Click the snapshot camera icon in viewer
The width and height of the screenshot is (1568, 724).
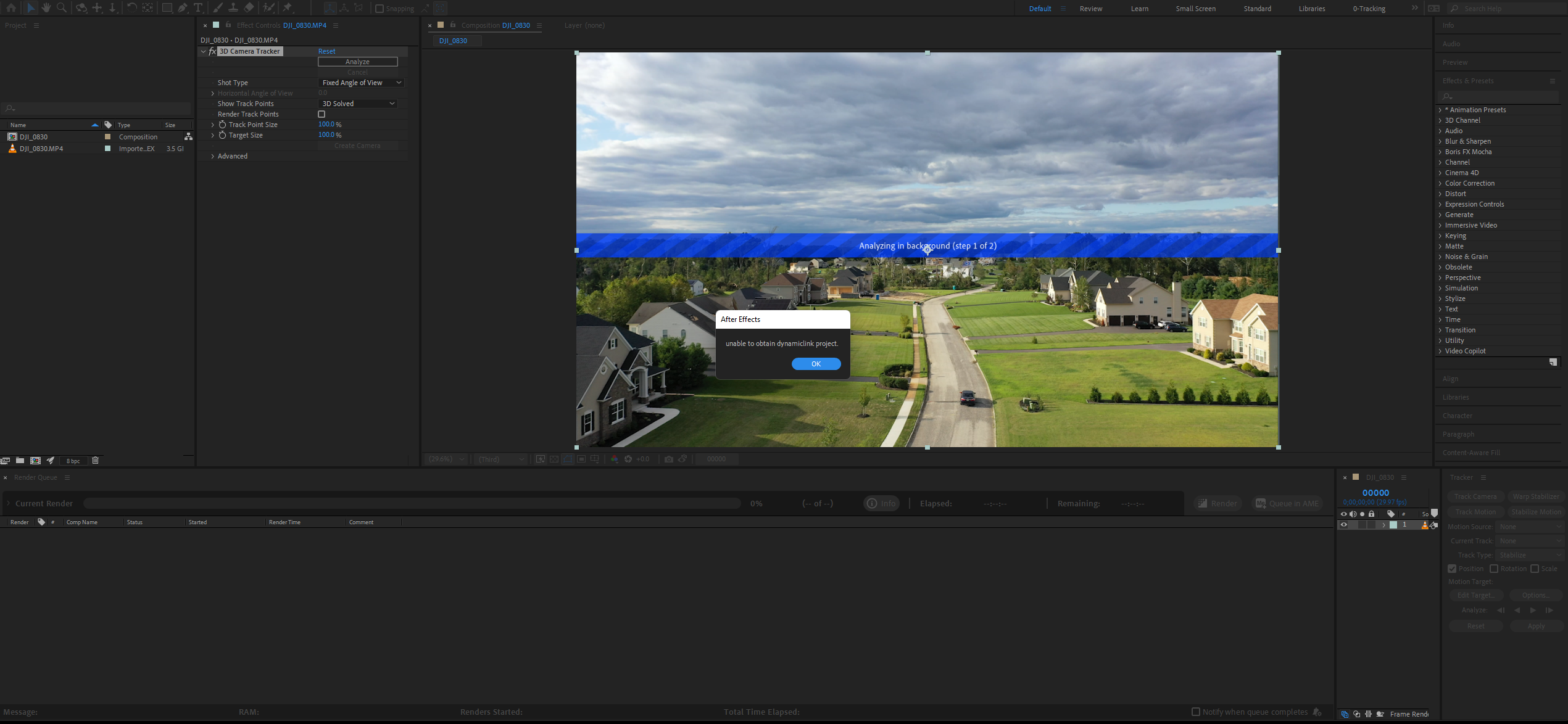[669, 459]
